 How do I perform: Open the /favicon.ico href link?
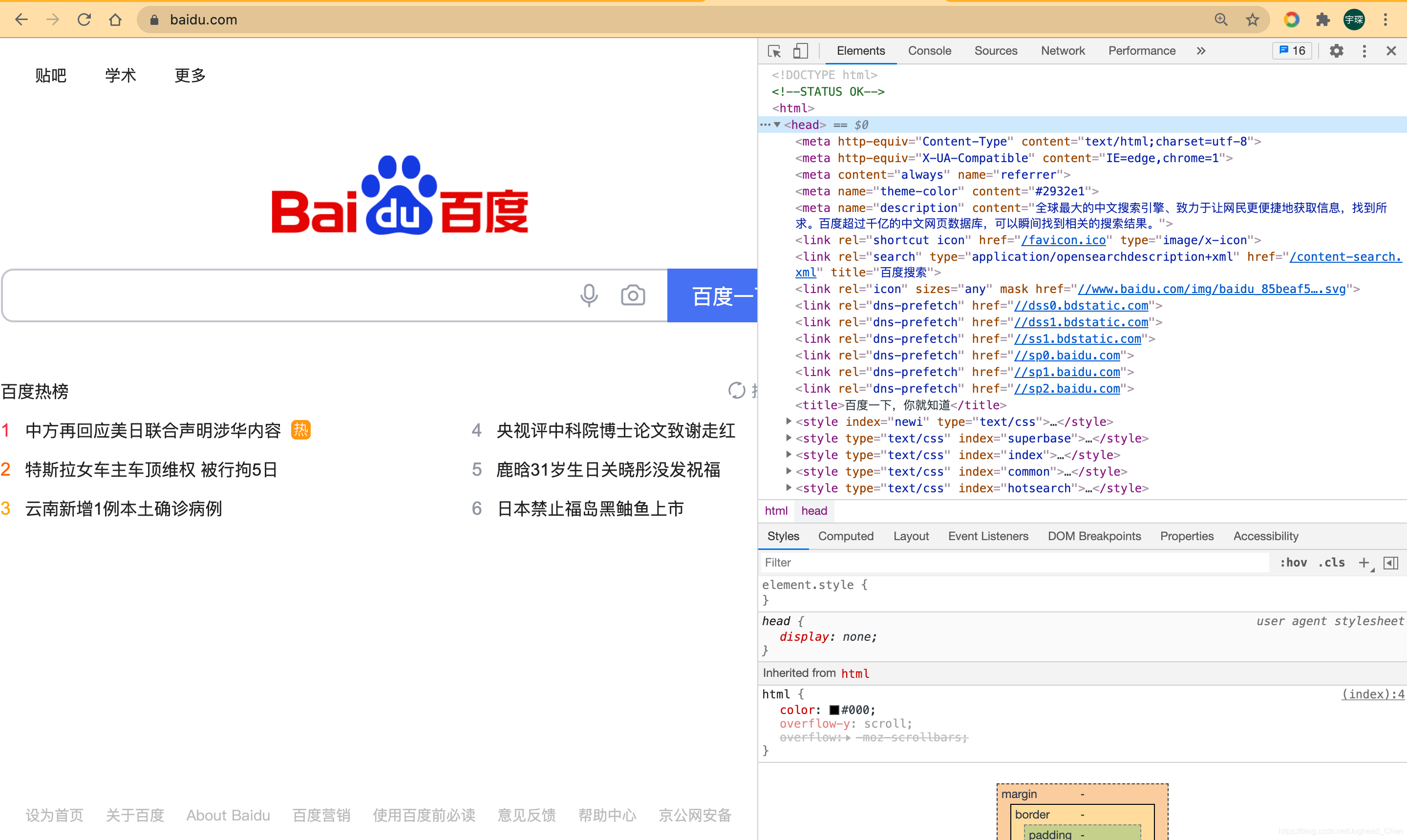pos(1064,240)
